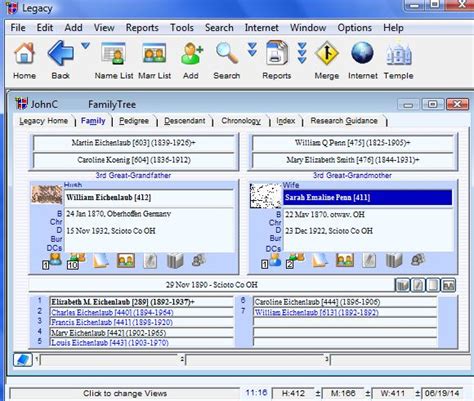This screenshot has width=474, height=401.
Task: Open husband's pictures icon
Action: click(126, 260)
